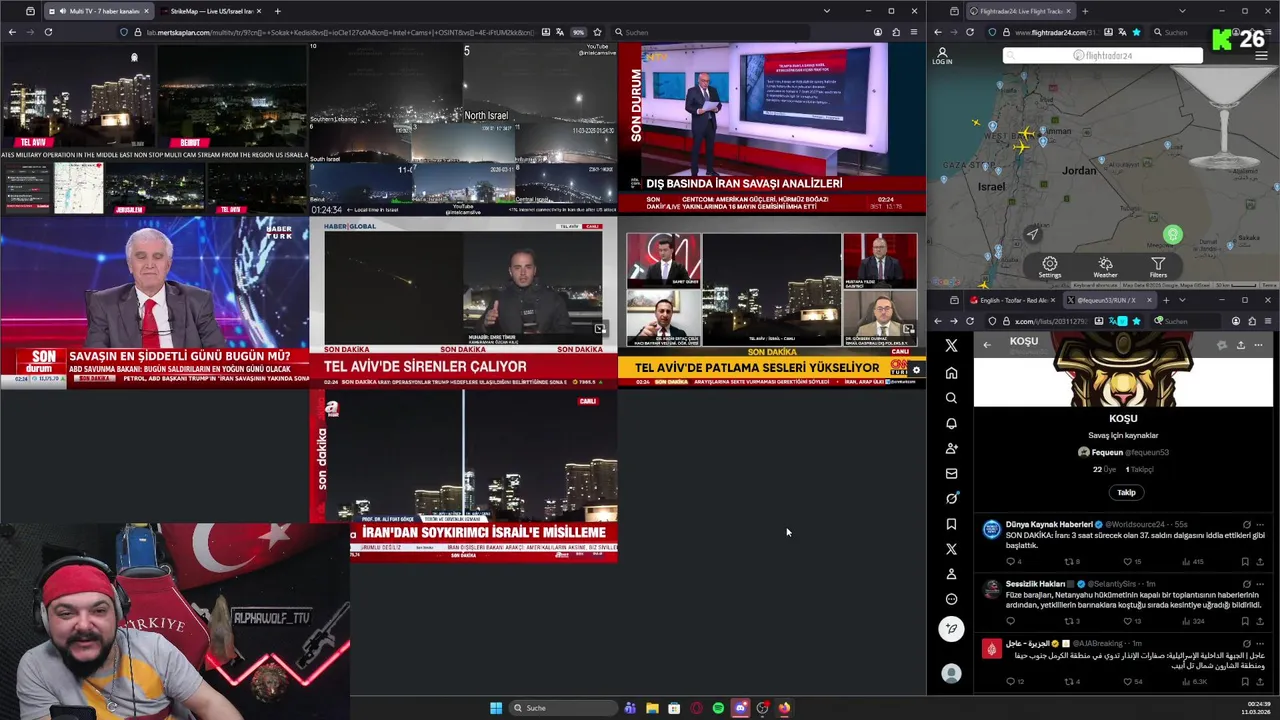Click the Windows Start button
This screenshot has width=1280, height=720.
(x=496, y=708)
